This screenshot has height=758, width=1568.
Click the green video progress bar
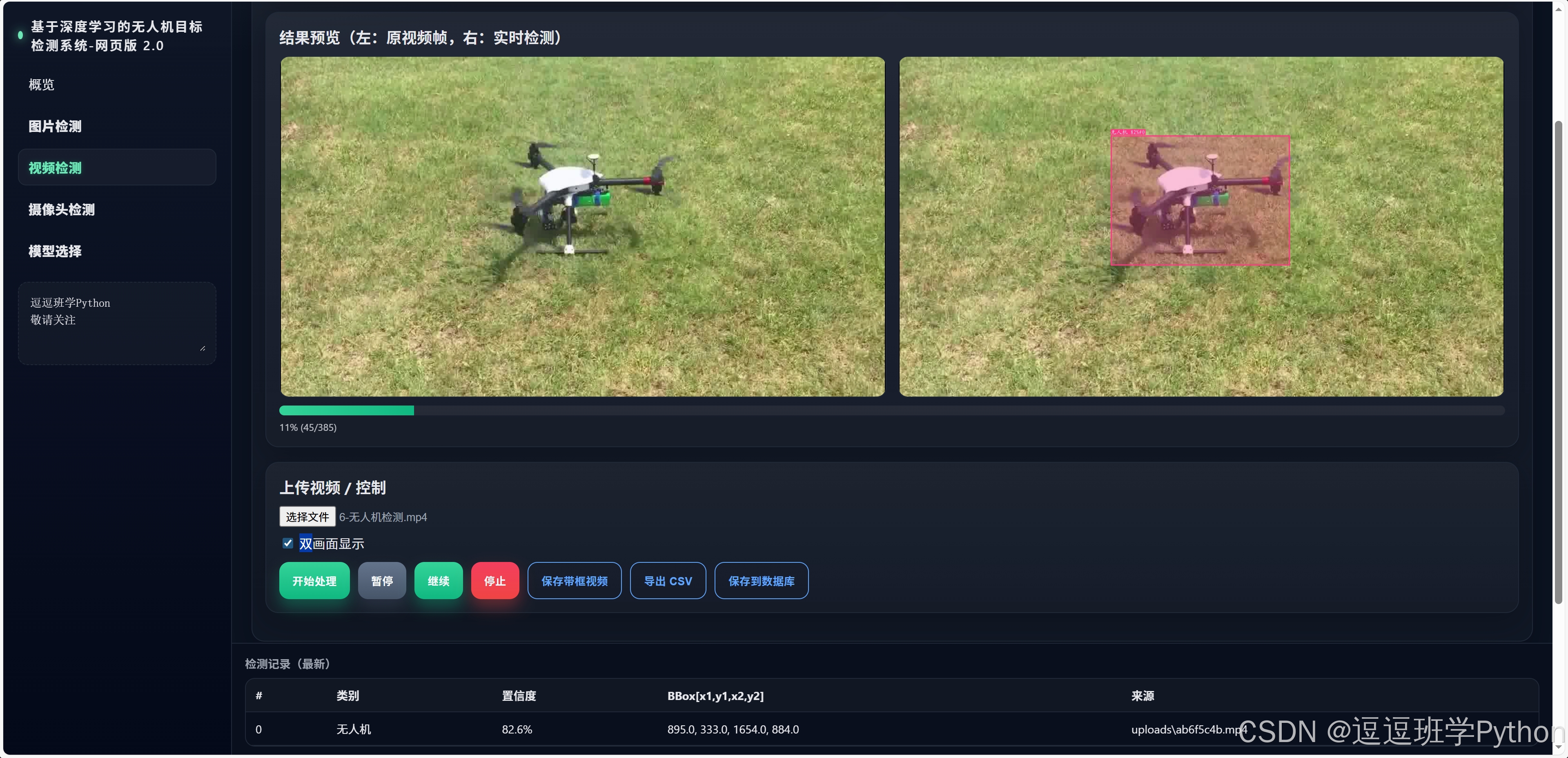[347, 410]
